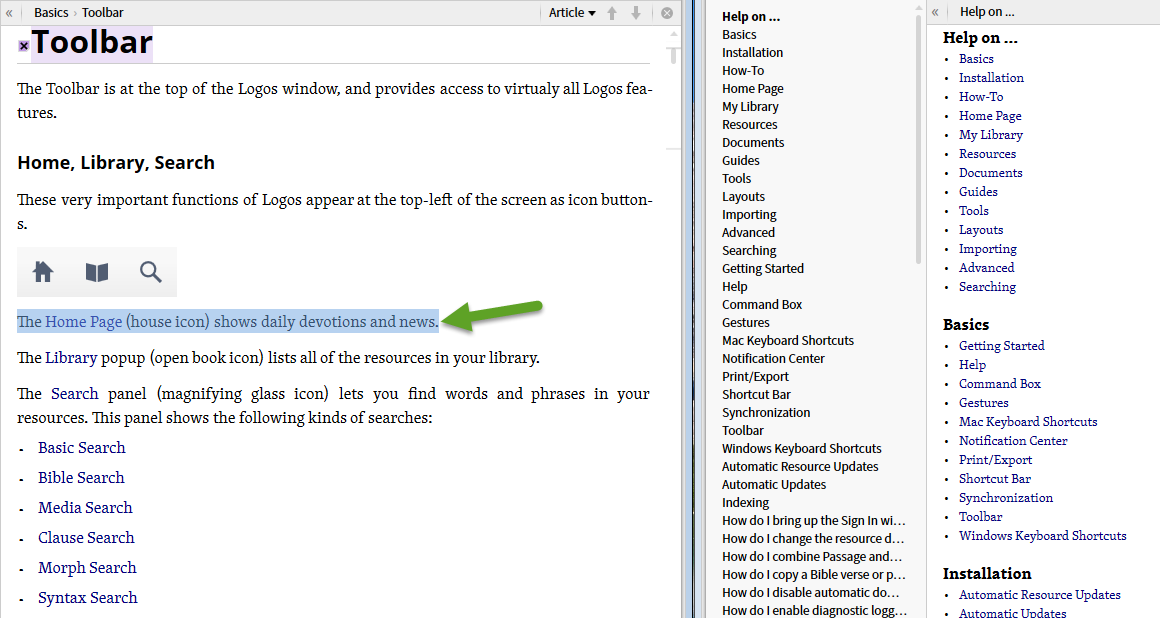Click the house Home icon in illustration
The image size is (1160, 618).
43,272
